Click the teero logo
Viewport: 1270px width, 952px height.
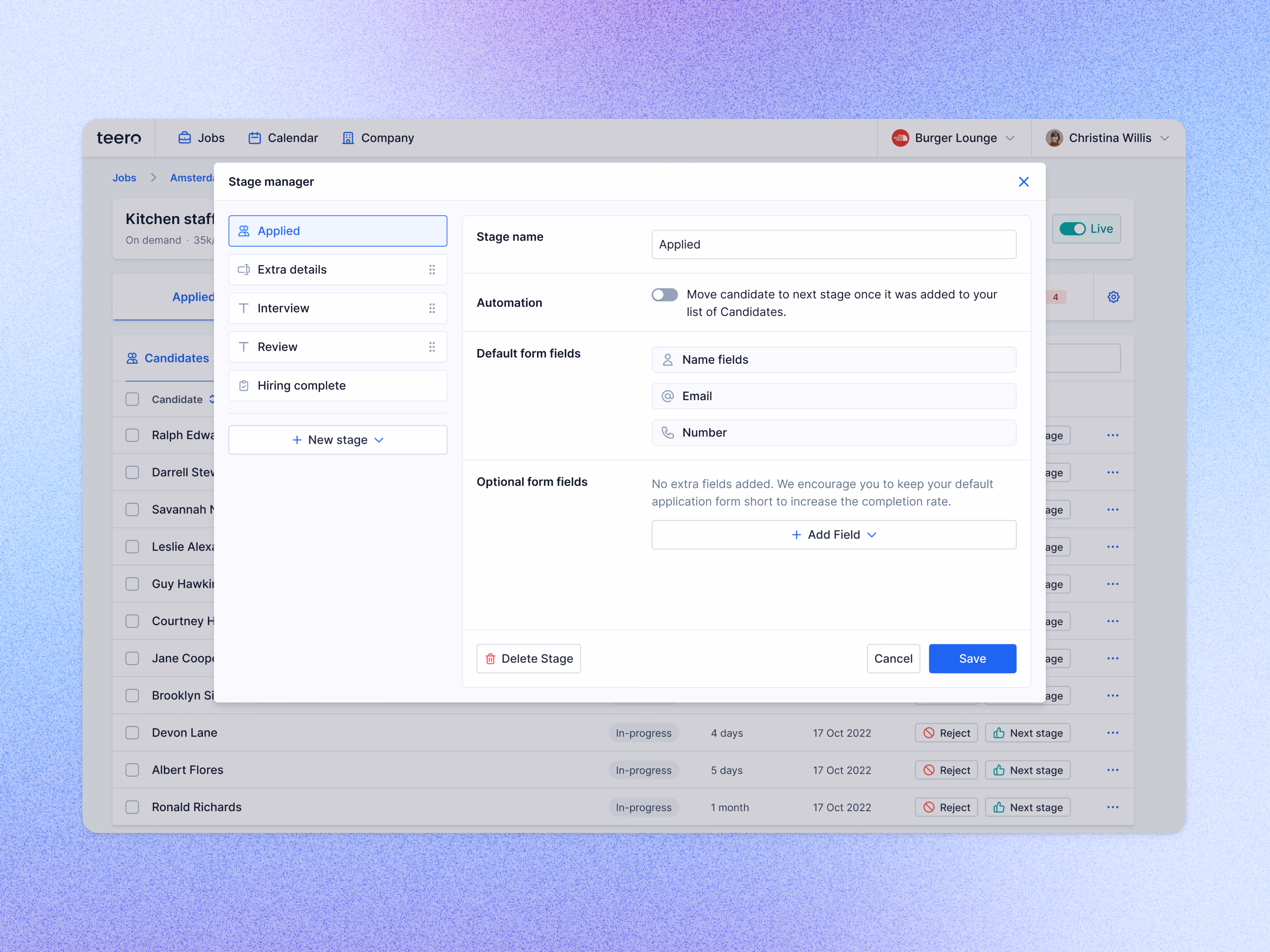click(x=119, y=138)
